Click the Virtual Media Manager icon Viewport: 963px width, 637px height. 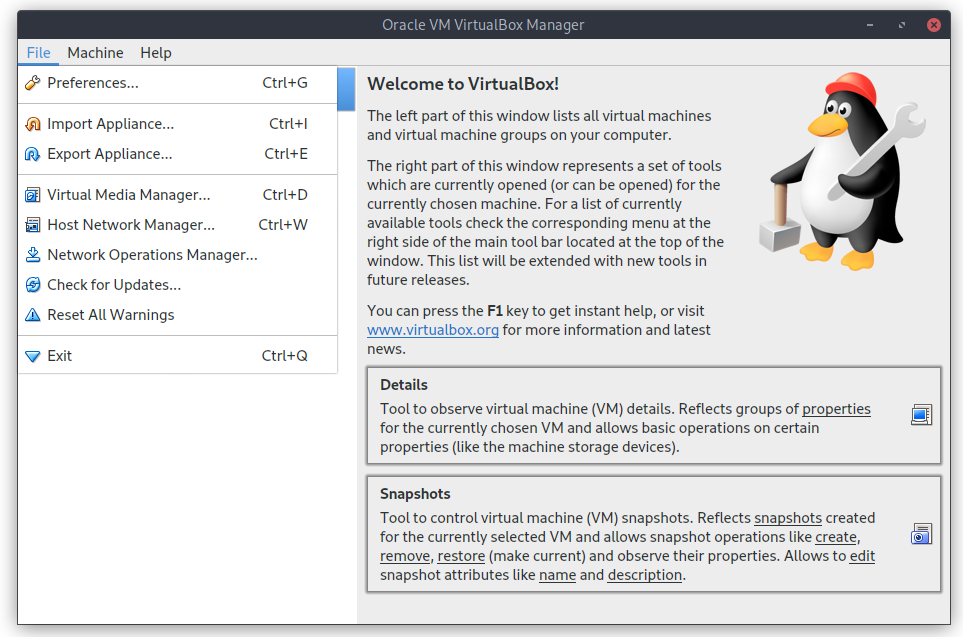click(33, 195)
